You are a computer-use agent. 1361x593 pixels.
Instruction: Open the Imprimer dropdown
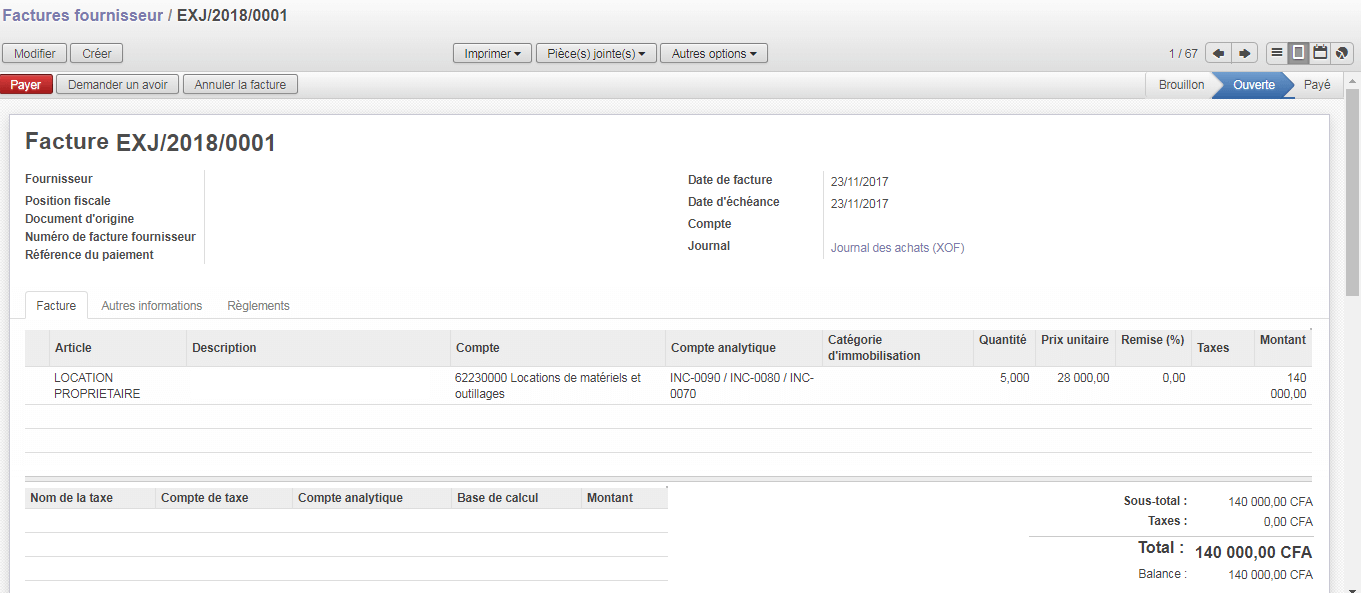pyautogui.click(x=492, y=53)
